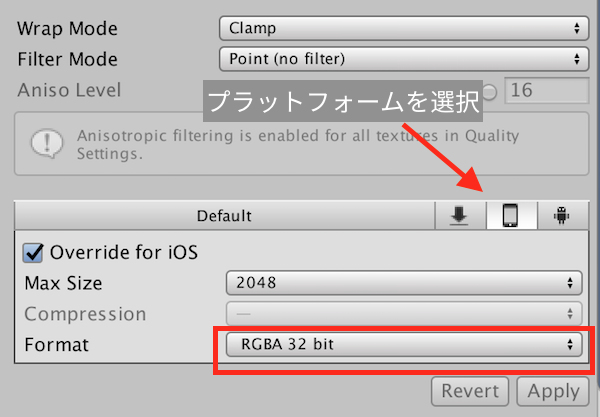
Task: Click the Aniso Level value field 16
Action: 547,90
